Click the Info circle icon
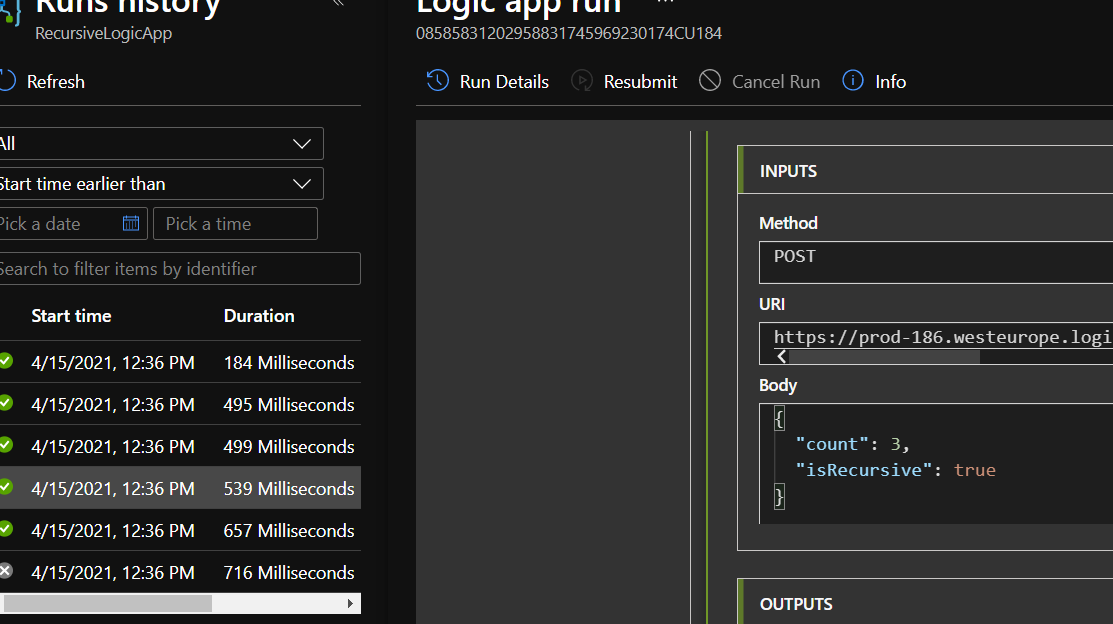The height and width of the screenshot is (624, 1113). 853,81
